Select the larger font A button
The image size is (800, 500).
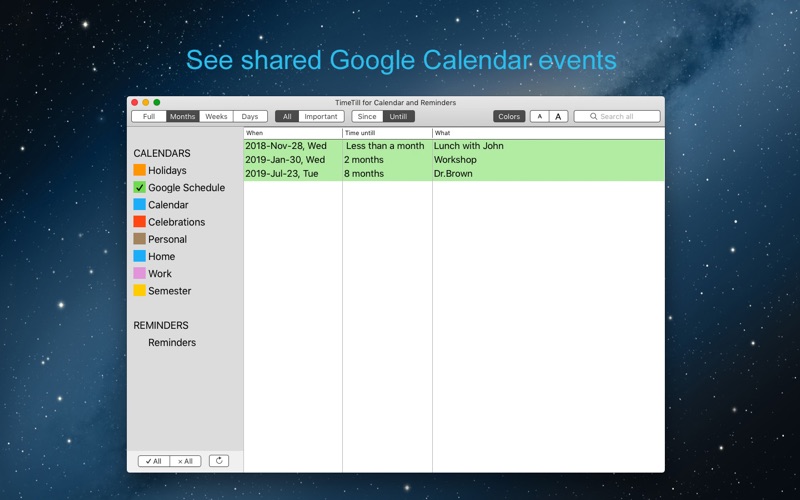558,116
